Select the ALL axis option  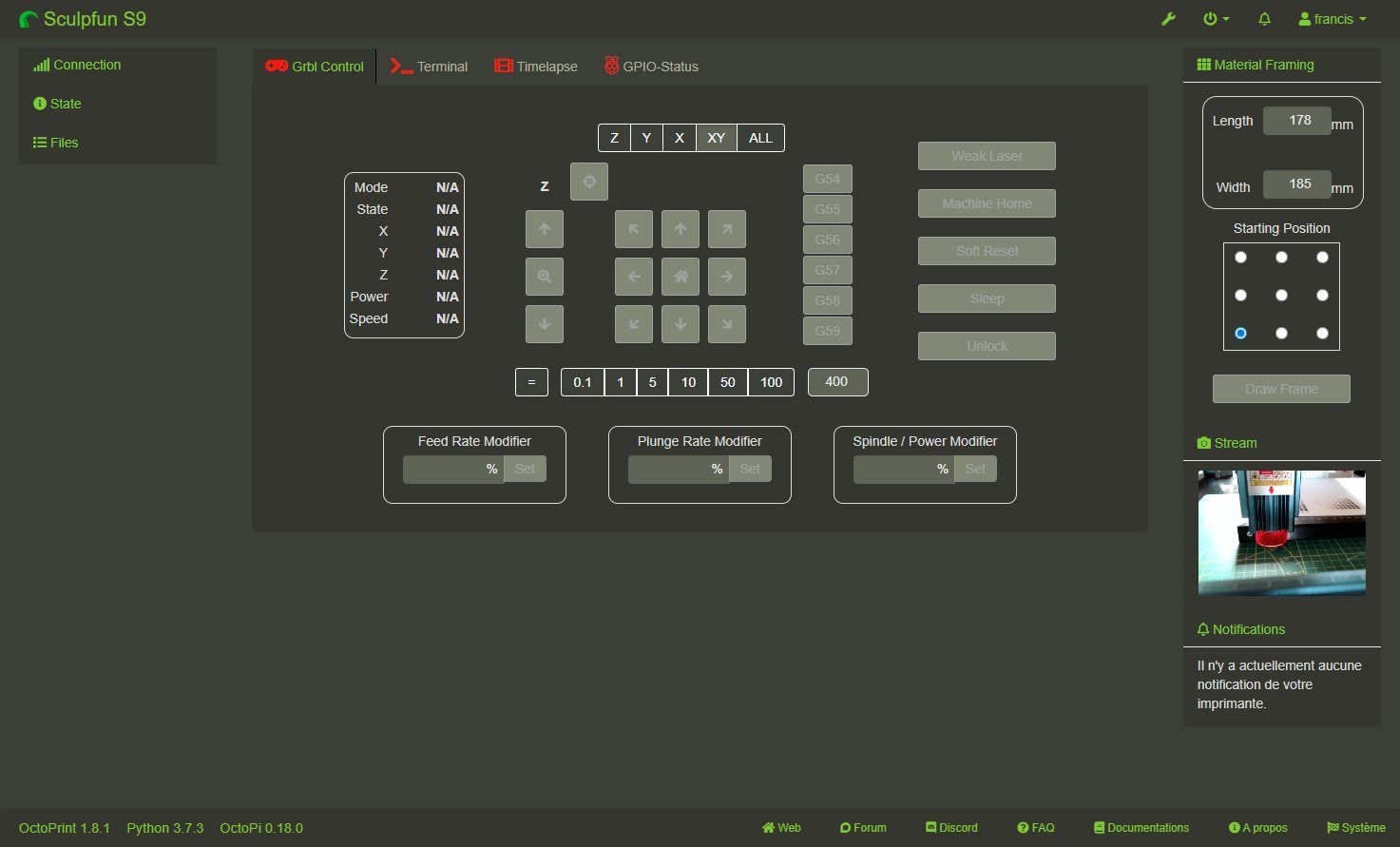tap(760, 138)
